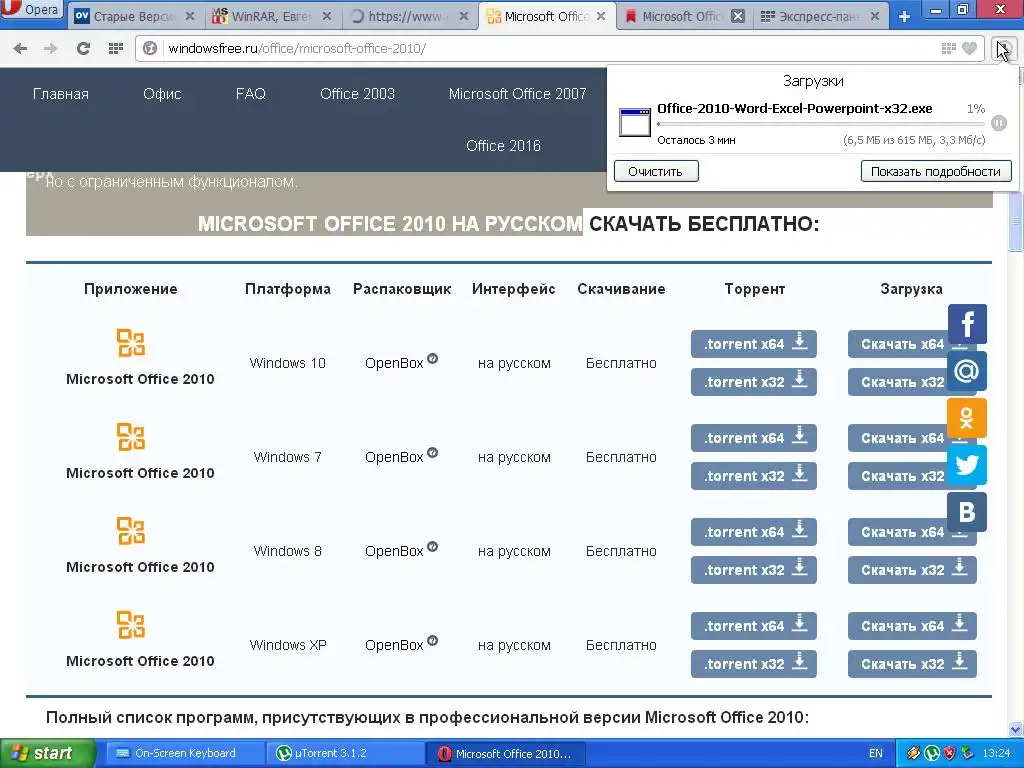Screen dimensions: 1024x768
Task: Click the browser forward arrow
Action: tap(50, 48)
